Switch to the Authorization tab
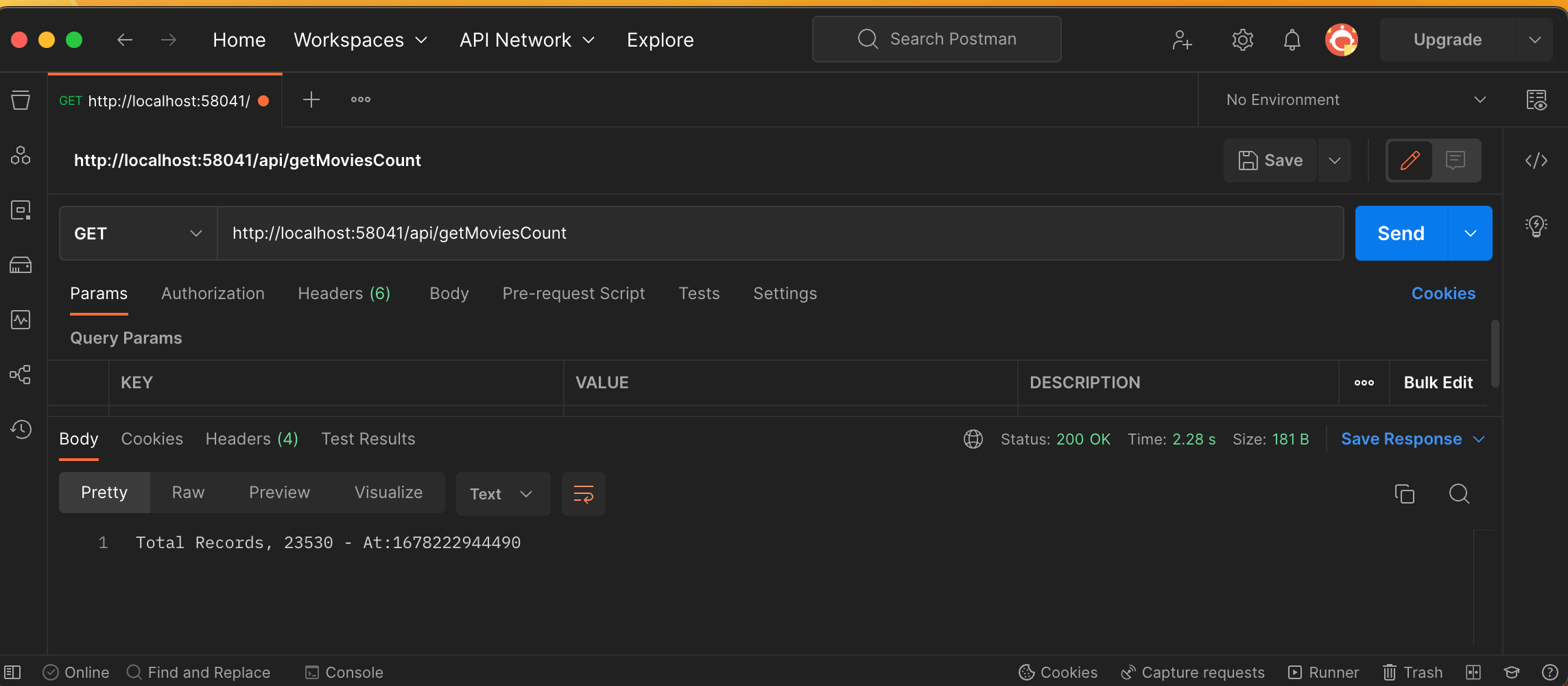 (x=212, y=293)
